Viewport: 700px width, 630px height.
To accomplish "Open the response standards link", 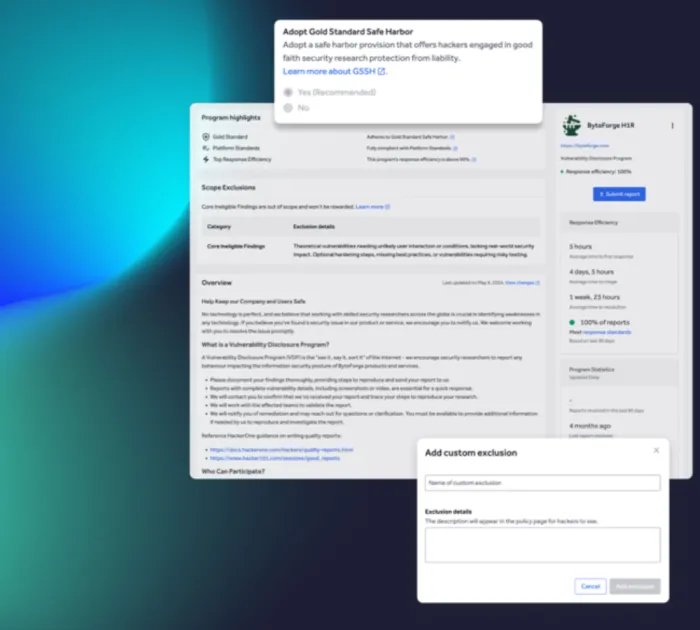I will [x=611, y=332].
